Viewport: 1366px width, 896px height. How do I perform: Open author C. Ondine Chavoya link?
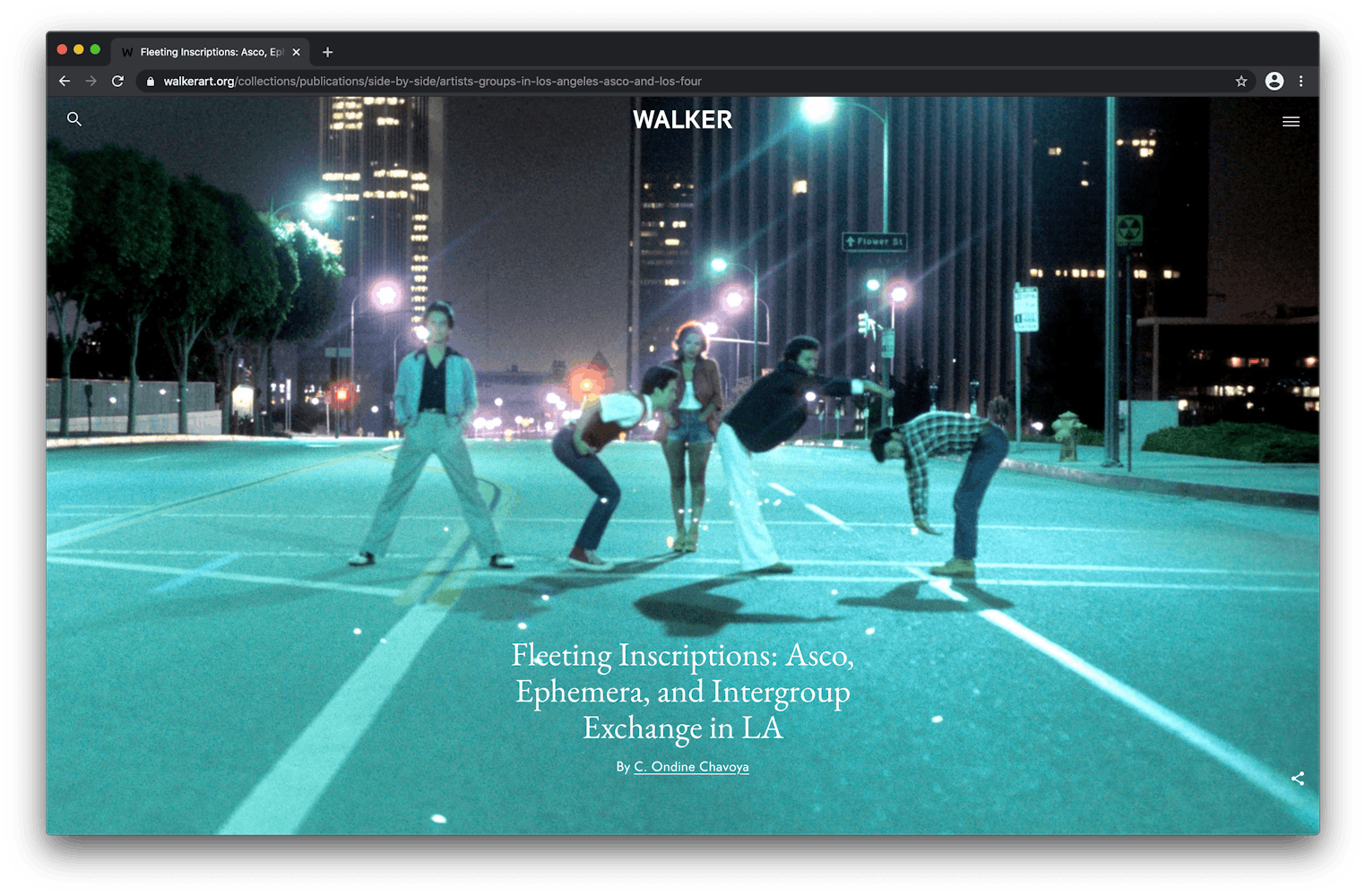point(691,767)
